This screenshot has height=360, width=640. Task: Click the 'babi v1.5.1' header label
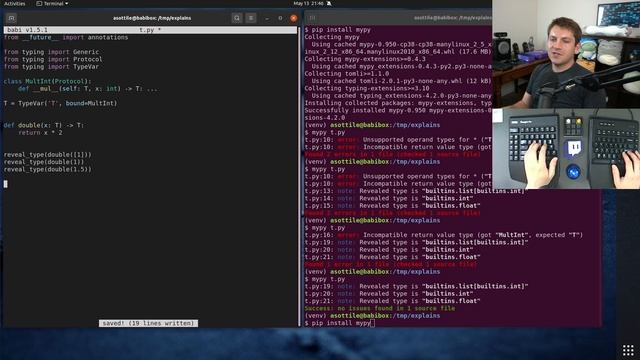(27, 30)
